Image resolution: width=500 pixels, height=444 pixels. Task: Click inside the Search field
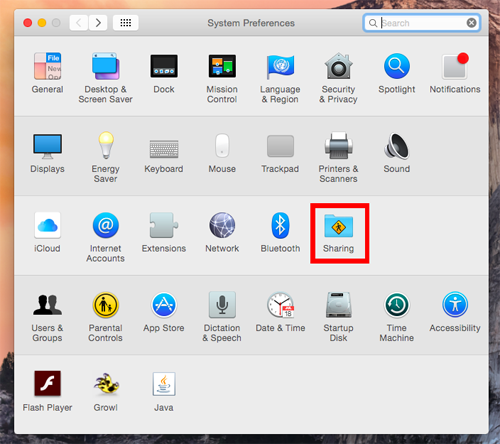(421, 23)
